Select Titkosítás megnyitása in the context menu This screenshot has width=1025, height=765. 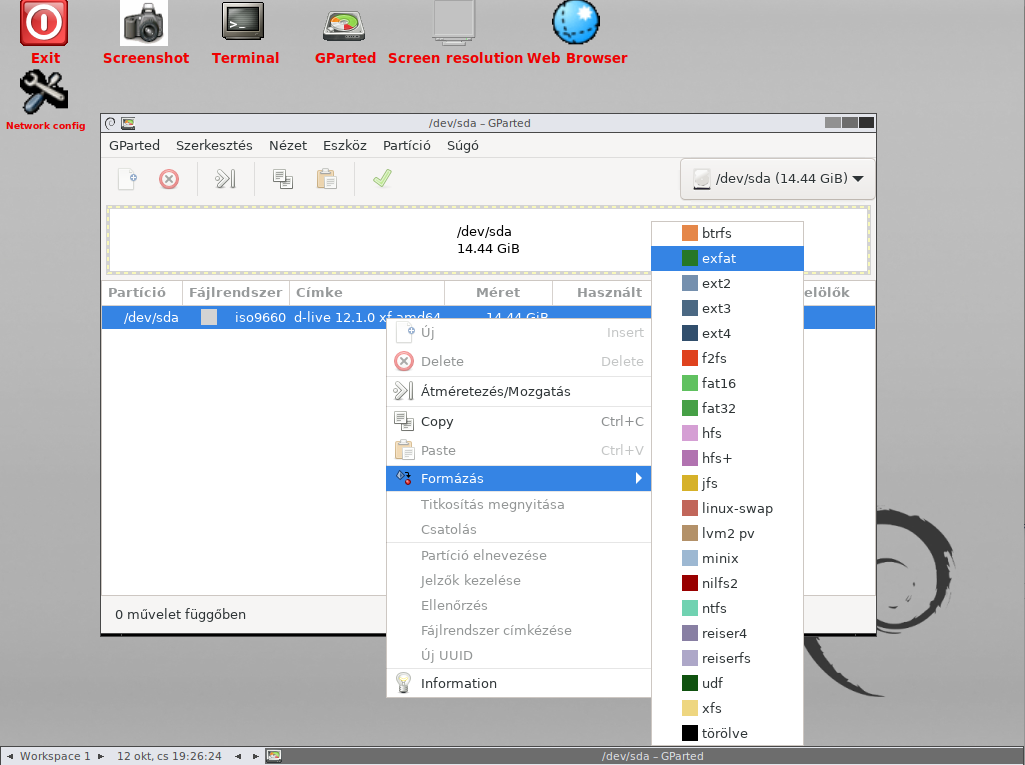tap(518, 504)
